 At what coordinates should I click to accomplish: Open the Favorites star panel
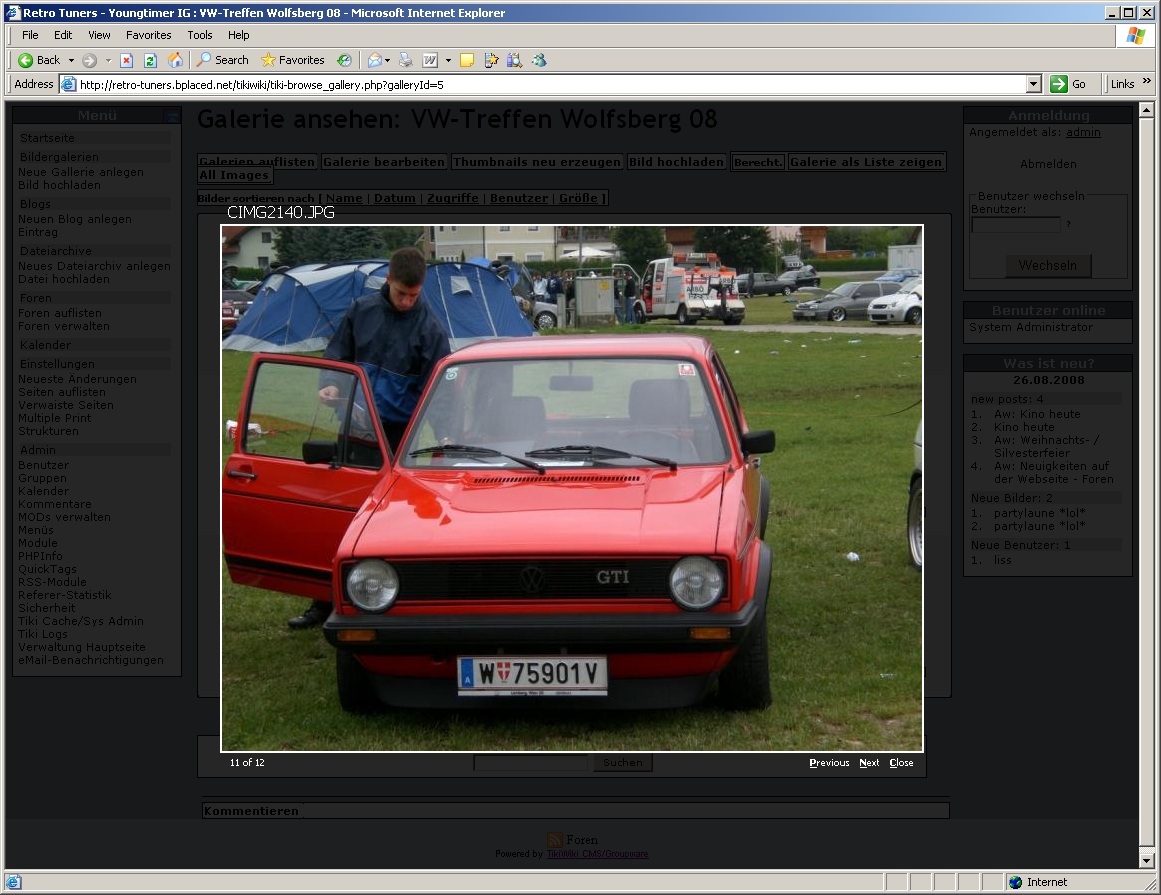[292, 60]
